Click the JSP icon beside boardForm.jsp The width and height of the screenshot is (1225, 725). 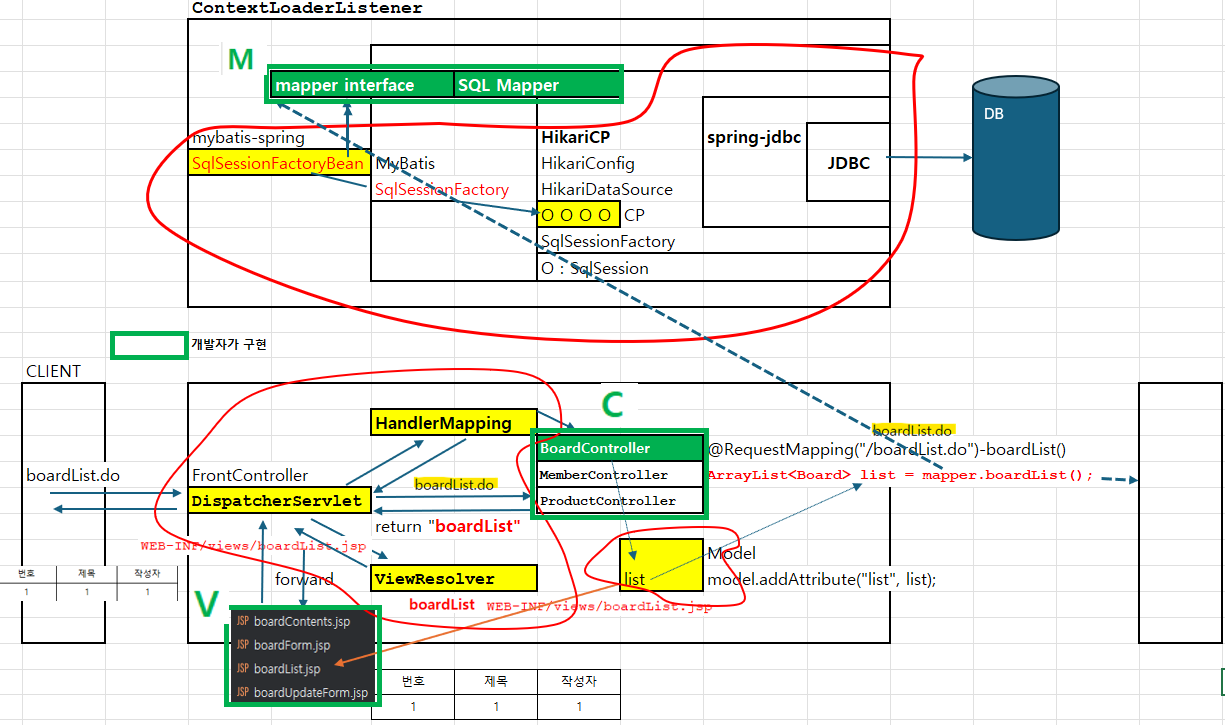tap(242, 645)
